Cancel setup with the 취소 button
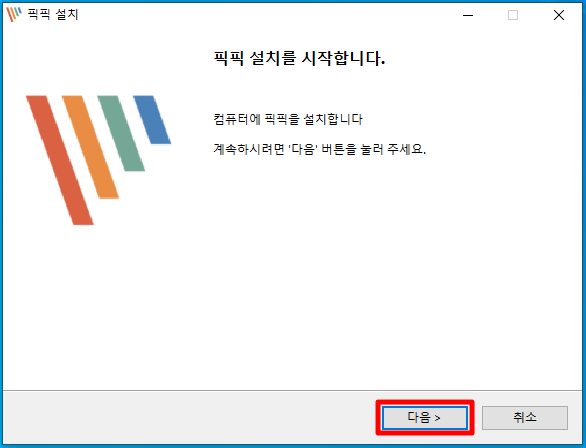 click(x=525, y=417)
